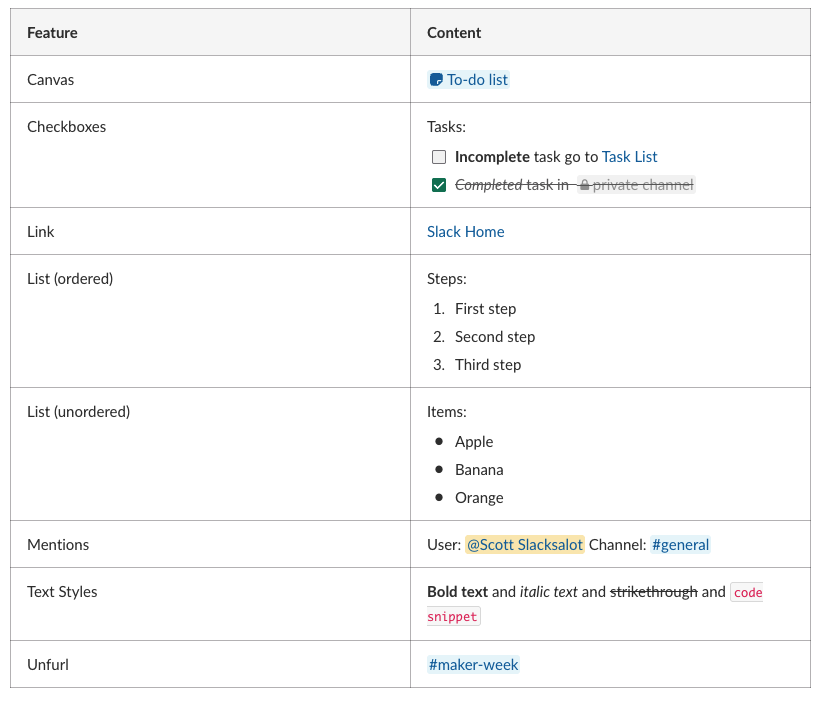The width and height of the screenshot is (820, 703).
Task: Open the #general channel mention
Action: click(x=680, y=545)
